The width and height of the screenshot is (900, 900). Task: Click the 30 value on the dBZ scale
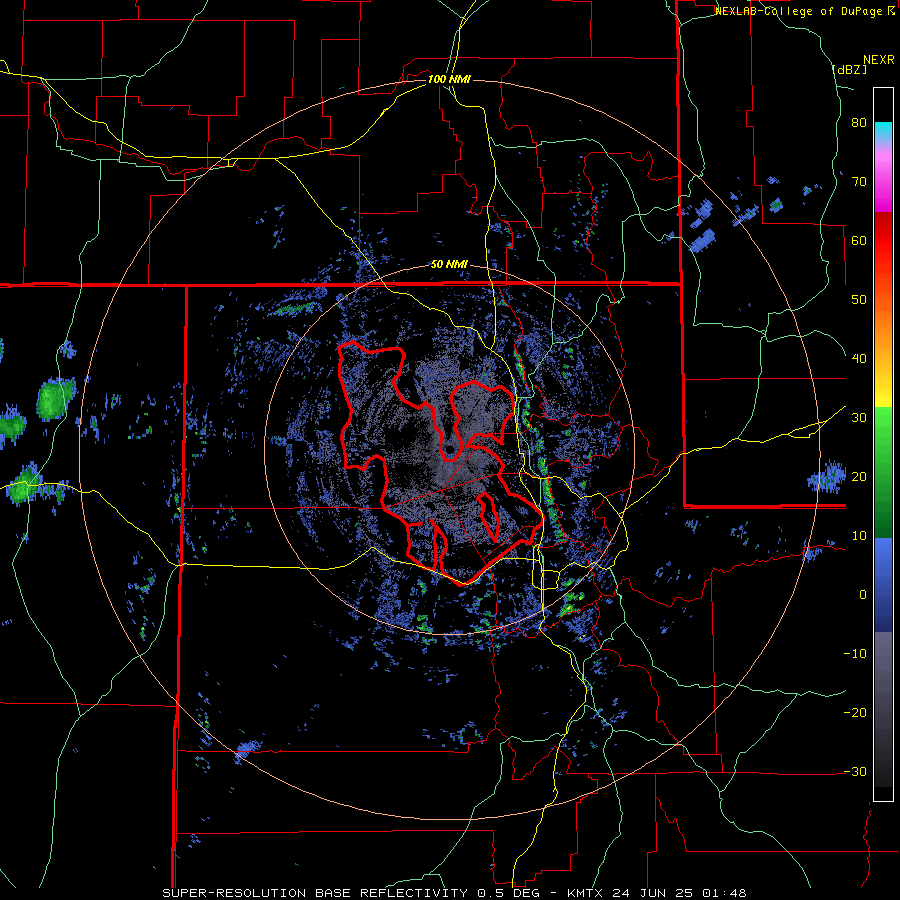point(859,418)
